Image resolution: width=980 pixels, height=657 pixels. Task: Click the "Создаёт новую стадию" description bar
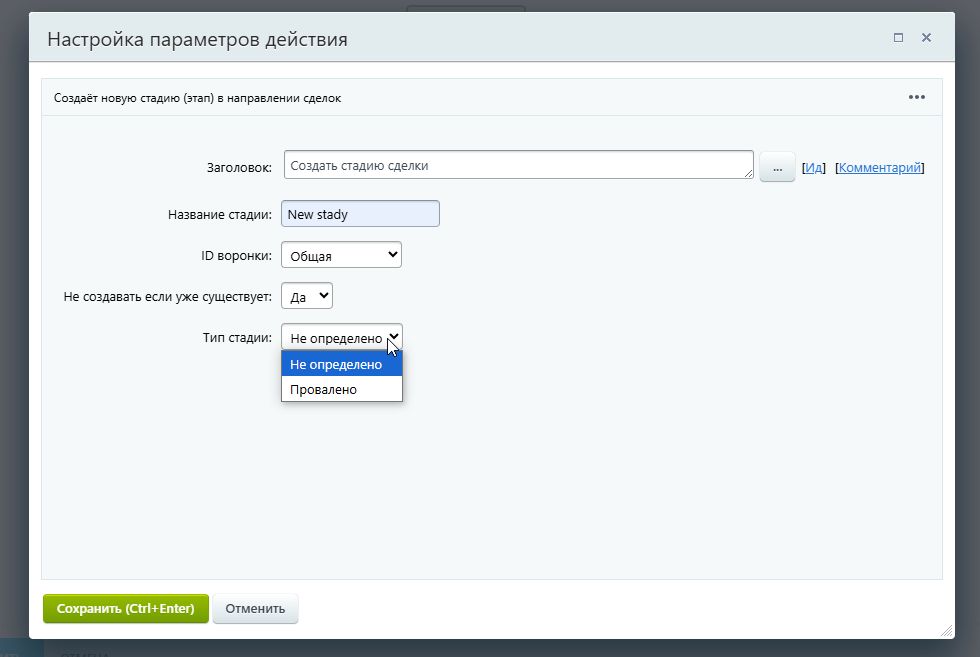coord(195,98)
